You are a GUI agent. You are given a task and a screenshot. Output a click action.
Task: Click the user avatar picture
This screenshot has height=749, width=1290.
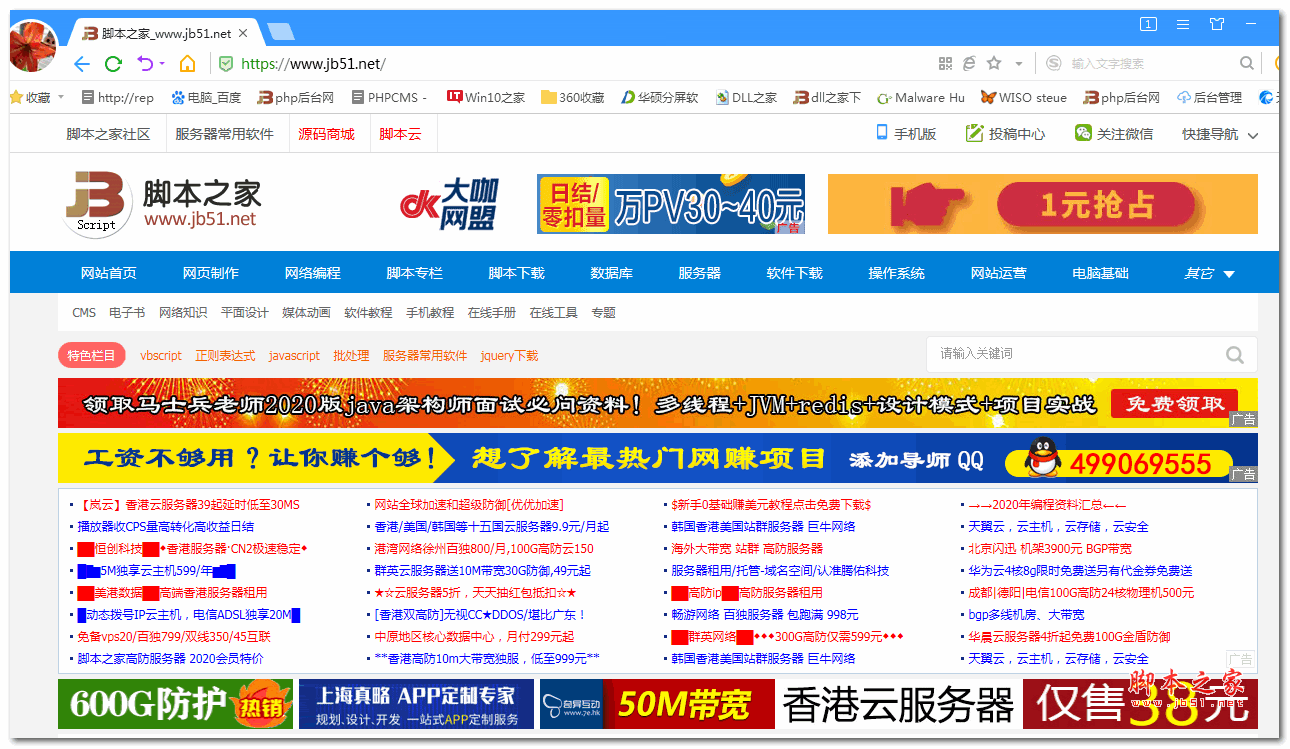point(33,46)
